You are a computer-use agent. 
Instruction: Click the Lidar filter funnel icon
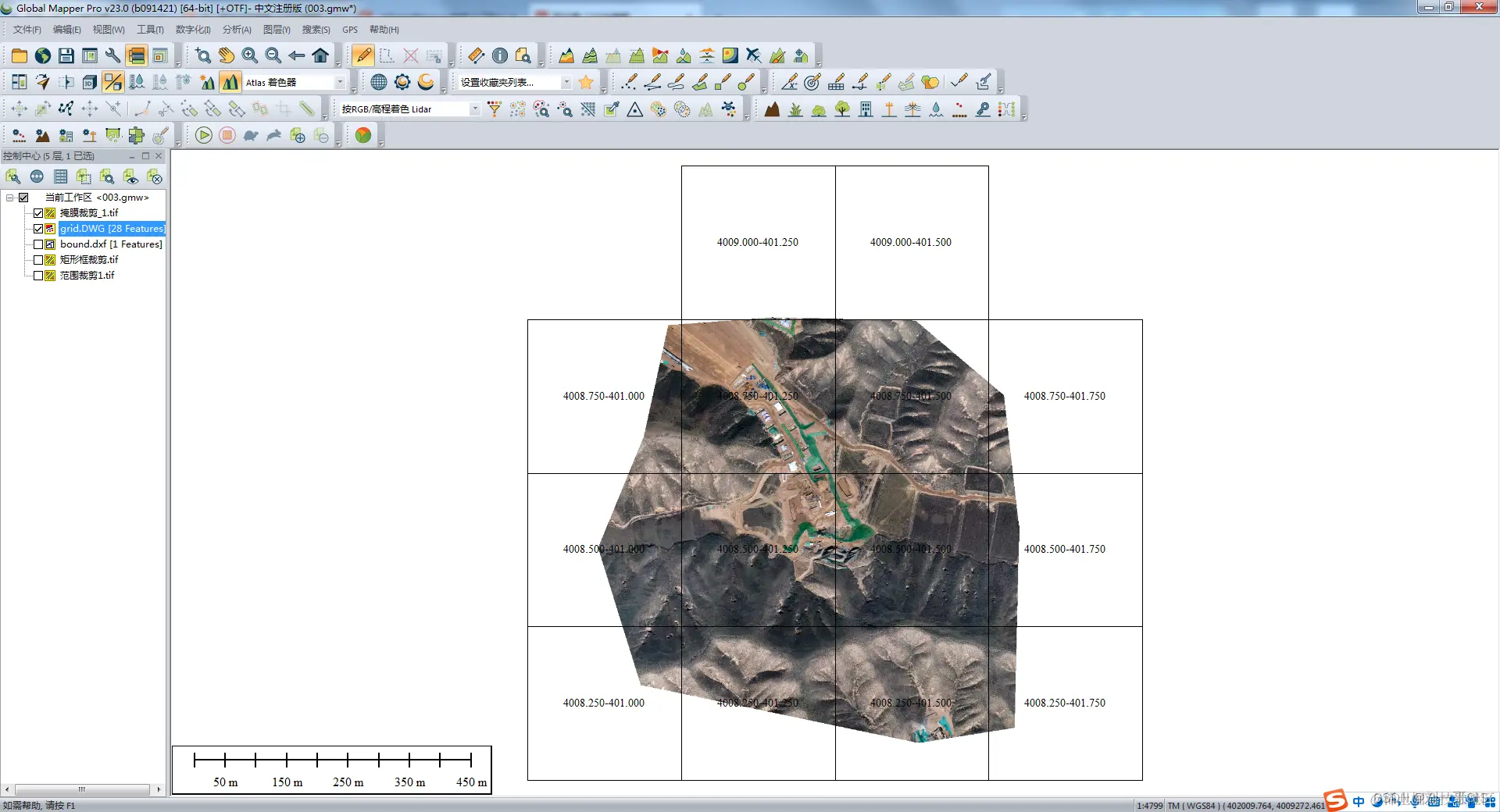[x=495, y=109]
